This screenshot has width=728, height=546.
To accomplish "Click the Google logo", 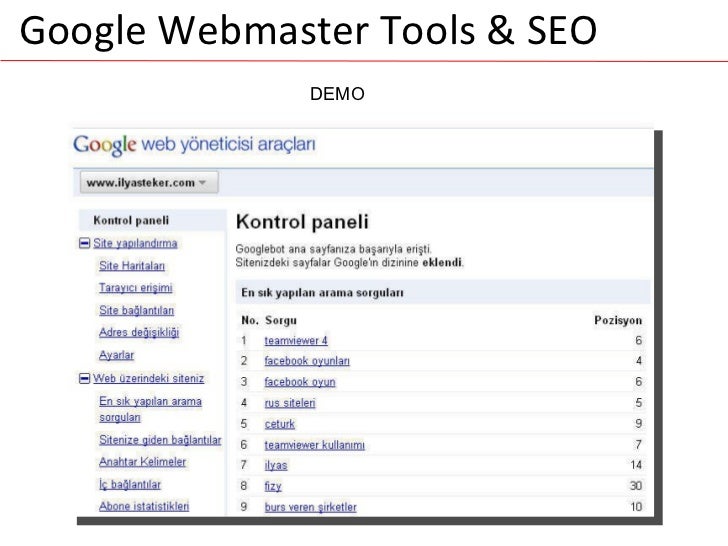I will [x=104, y=145].
